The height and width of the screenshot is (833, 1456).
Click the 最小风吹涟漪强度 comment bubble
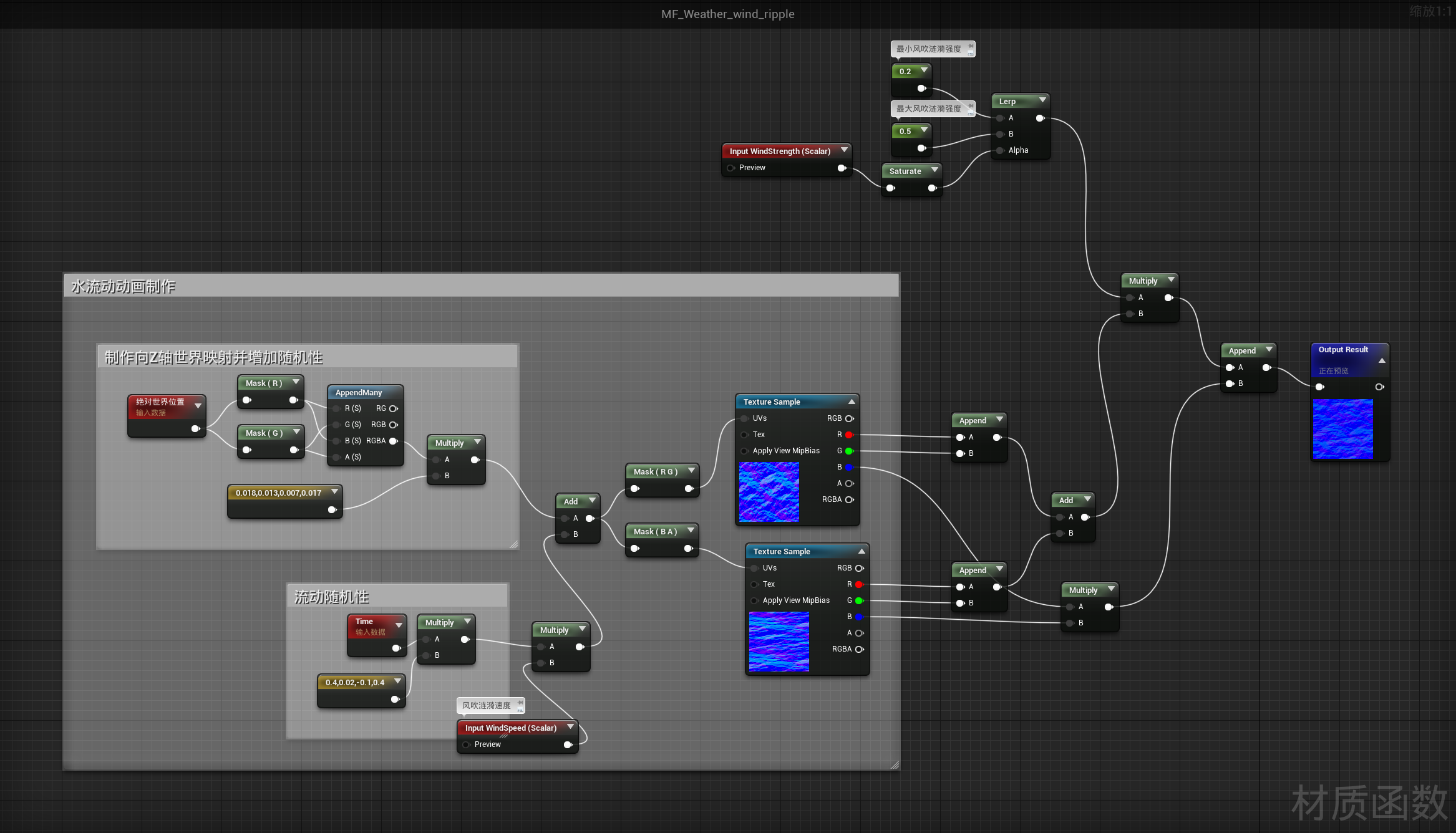click(x=929, y=49)
